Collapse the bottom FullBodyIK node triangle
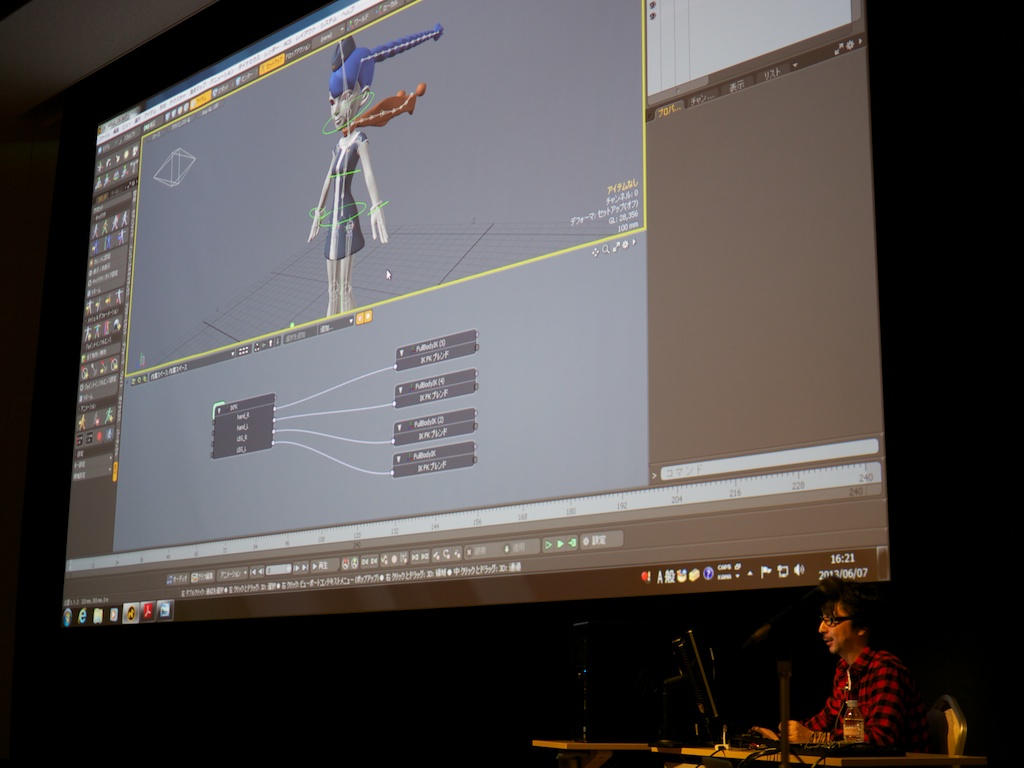Screen dimensions: 1024x768 coord(398,460)
